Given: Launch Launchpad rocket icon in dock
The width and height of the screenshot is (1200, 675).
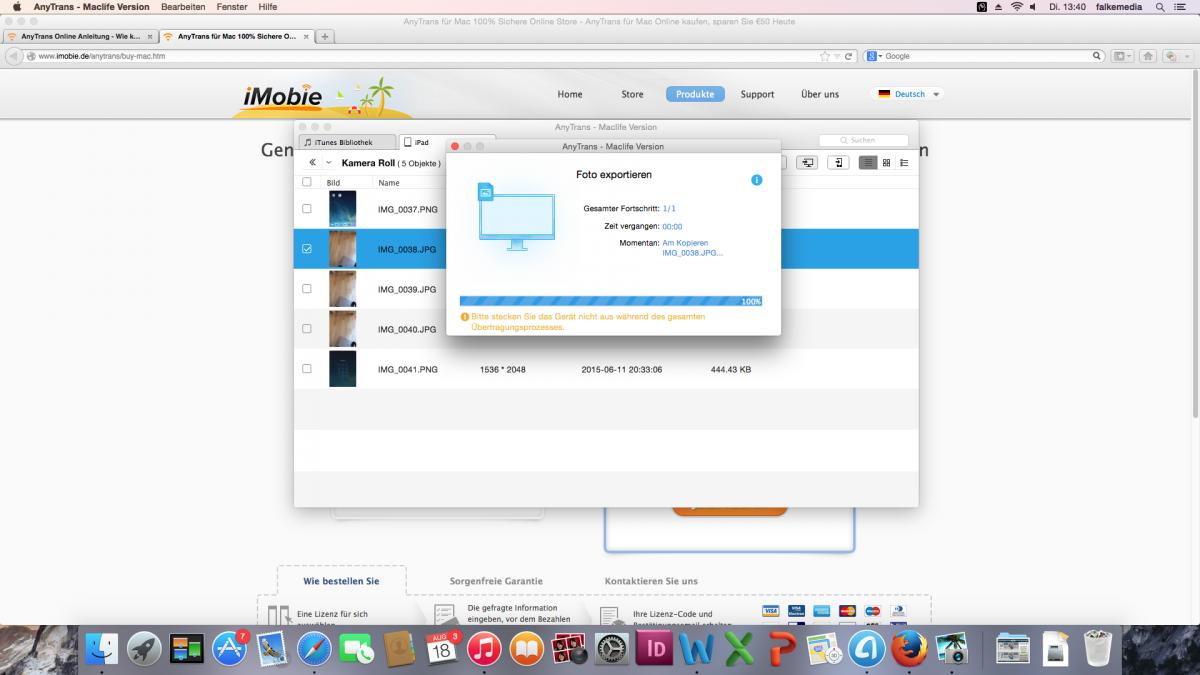Looking at the screenshot, I should [x=144, y=650].
